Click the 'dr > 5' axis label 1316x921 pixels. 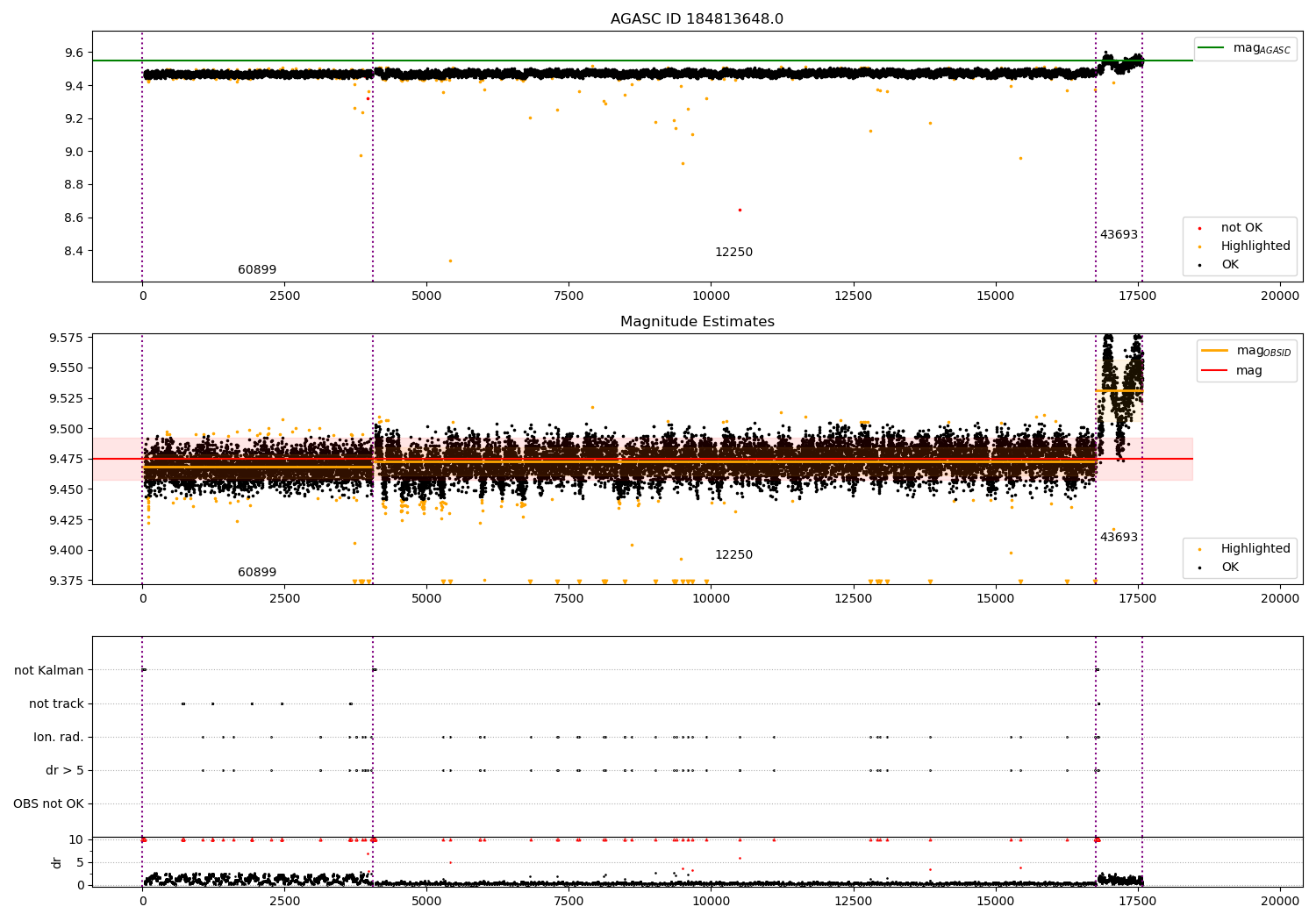click(65, 771)
